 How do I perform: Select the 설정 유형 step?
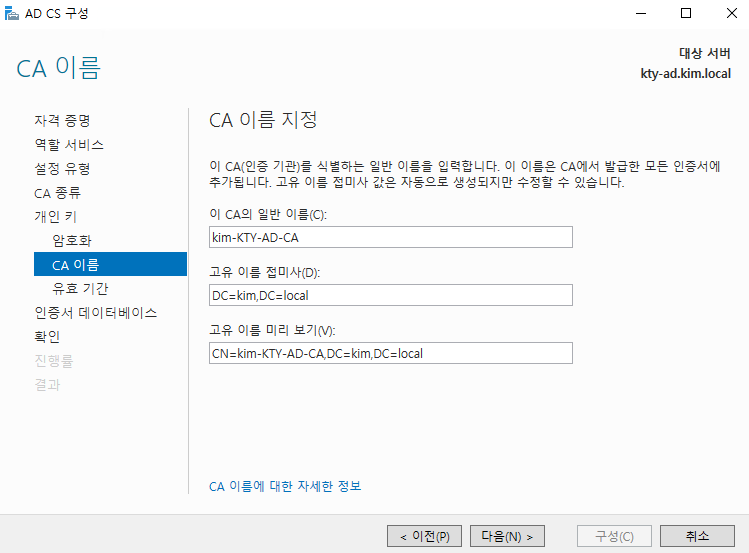pyautogui.click(x=62, y=169)
